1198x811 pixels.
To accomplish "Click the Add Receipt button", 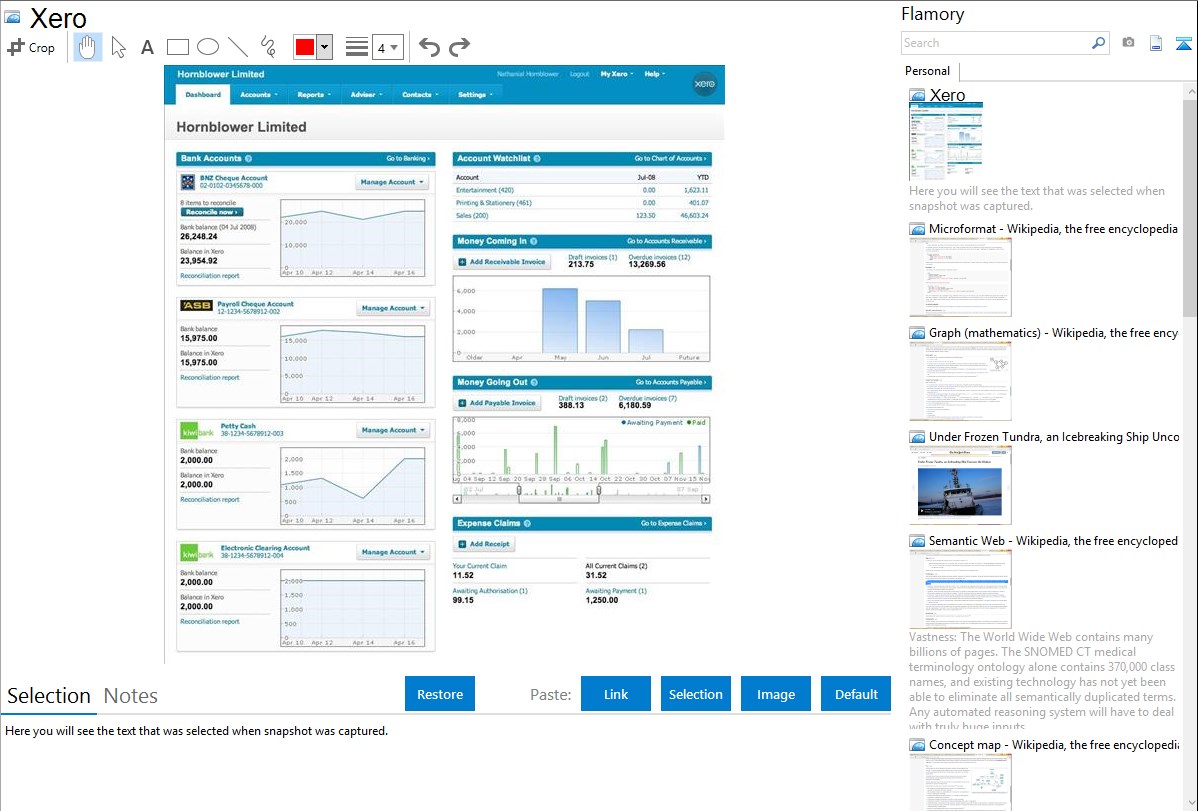I will (484, 544).
